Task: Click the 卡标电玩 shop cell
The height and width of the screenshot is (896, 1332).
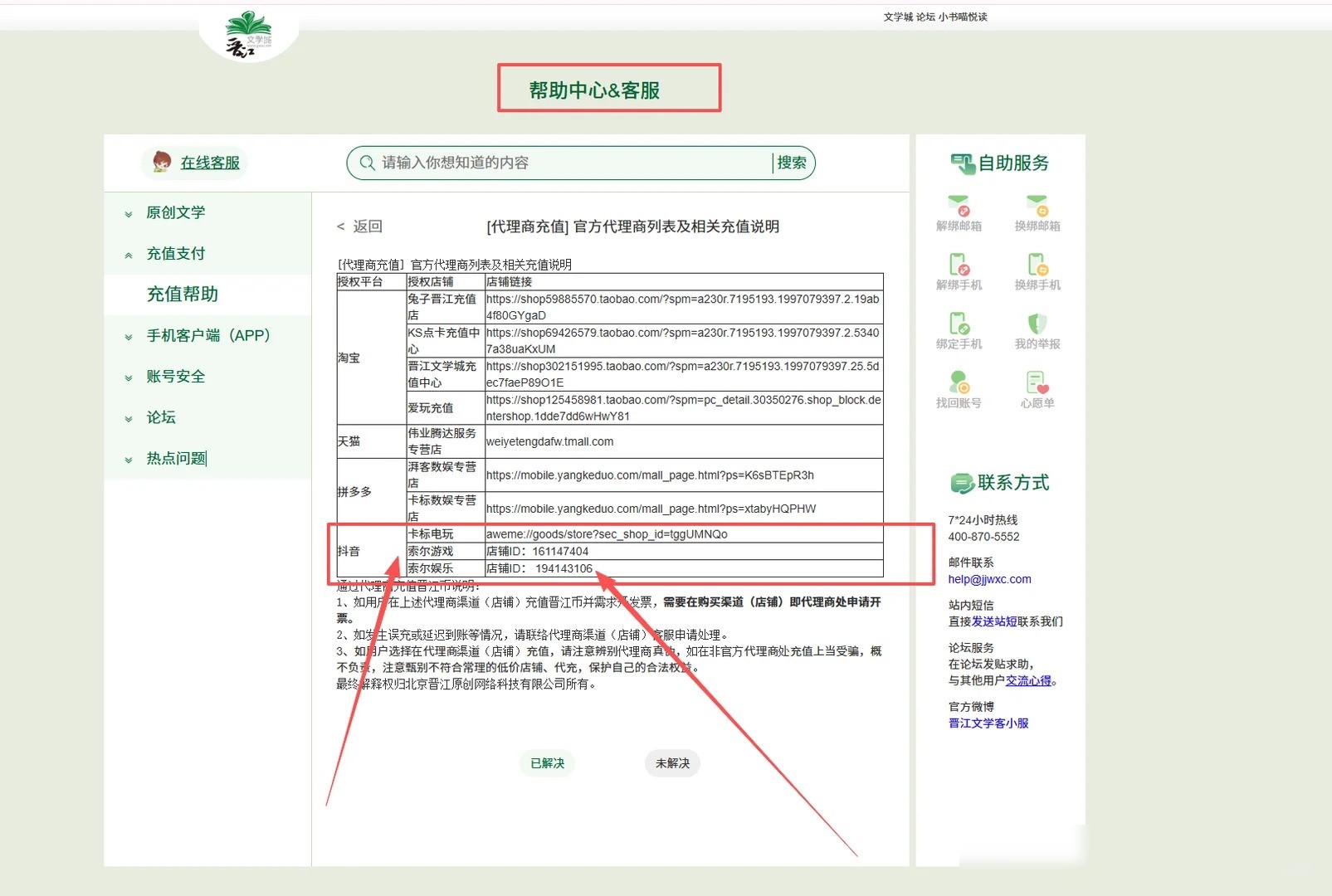Action: coord(444,534)
